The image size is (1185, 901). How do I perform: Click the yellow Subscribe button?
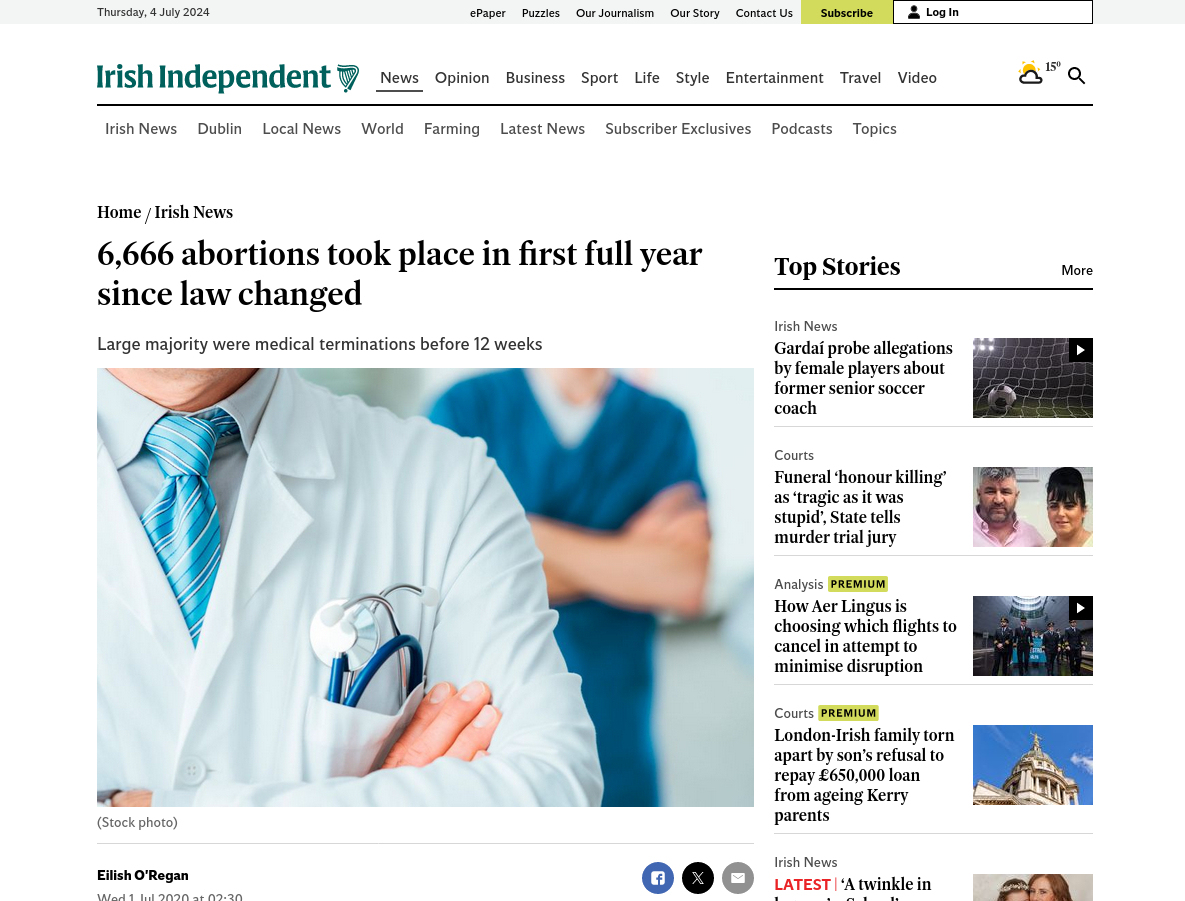click(x=846, y=12)
